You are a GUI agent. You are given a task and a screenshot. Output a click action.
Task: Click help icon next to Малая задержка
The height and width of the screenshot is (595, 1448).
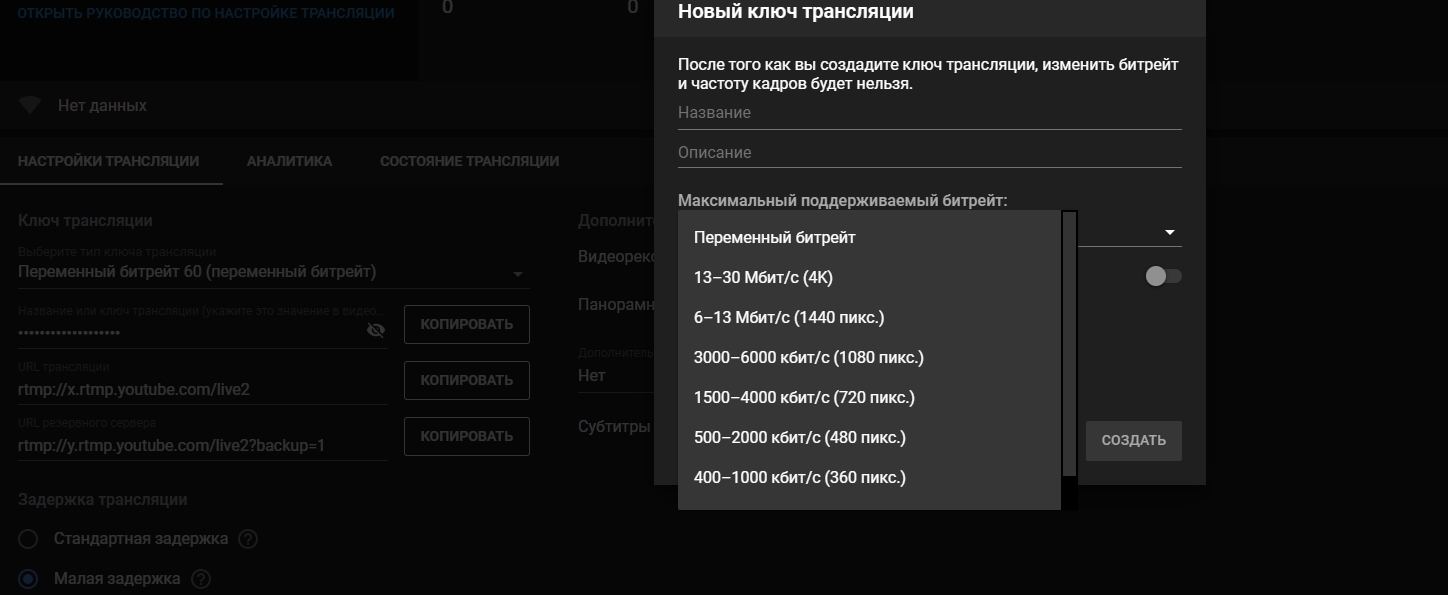pyautogui.click(x=201, y=579)
